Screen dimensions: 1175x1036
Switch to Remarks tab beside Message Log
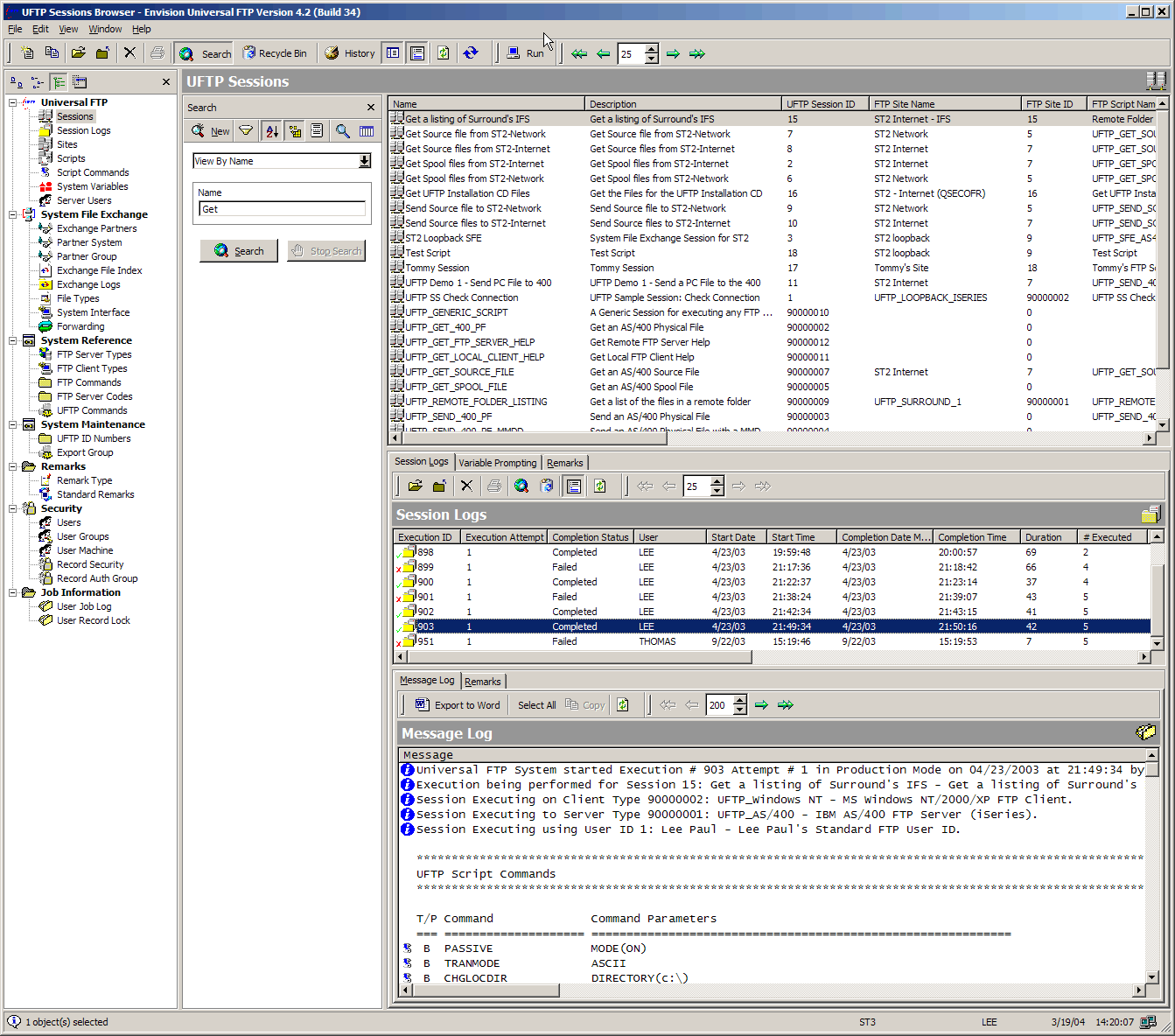point(483,682)
